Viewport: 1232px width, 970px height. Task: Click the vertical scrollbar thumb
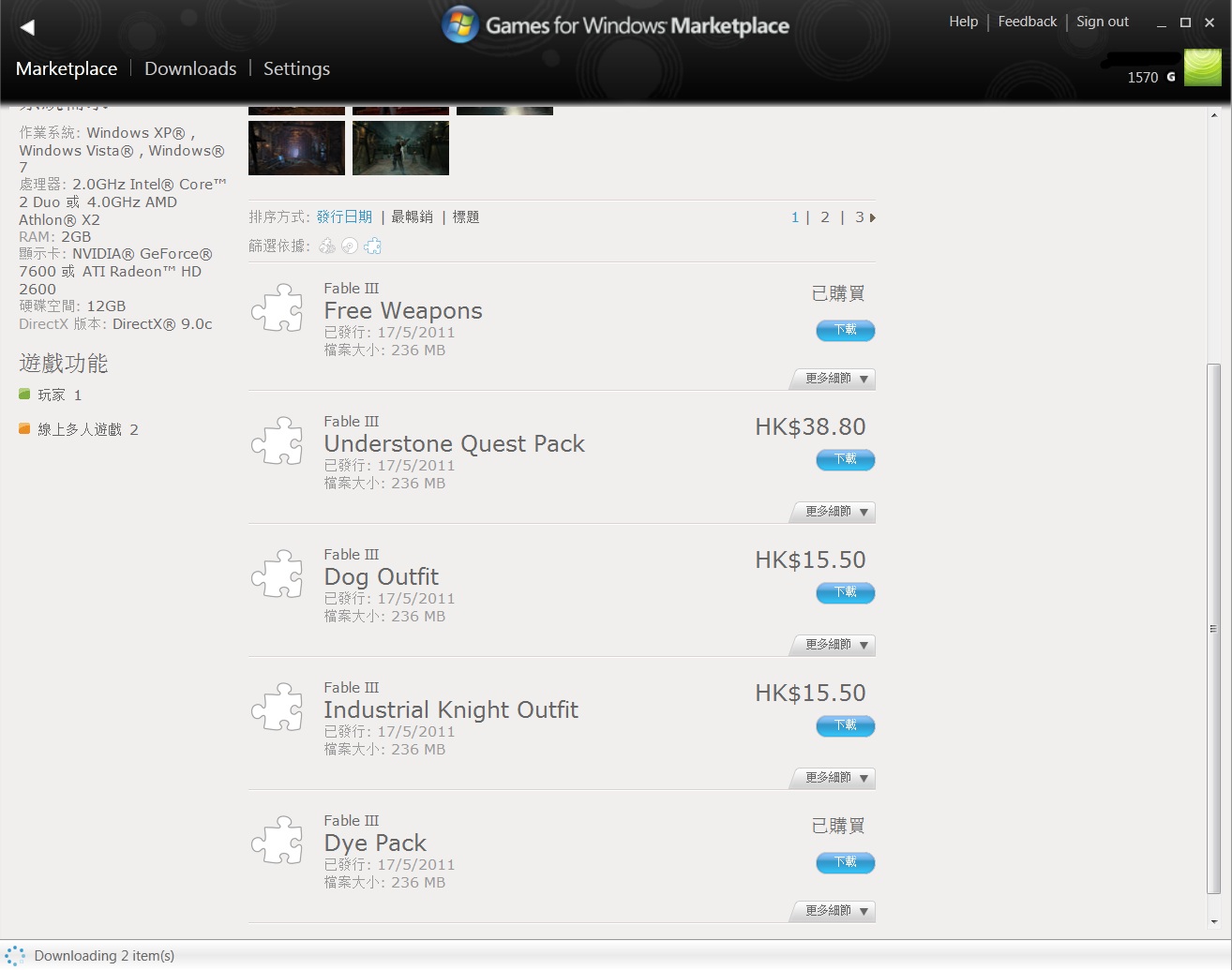pyautogui.click(x=1213, y=628)
